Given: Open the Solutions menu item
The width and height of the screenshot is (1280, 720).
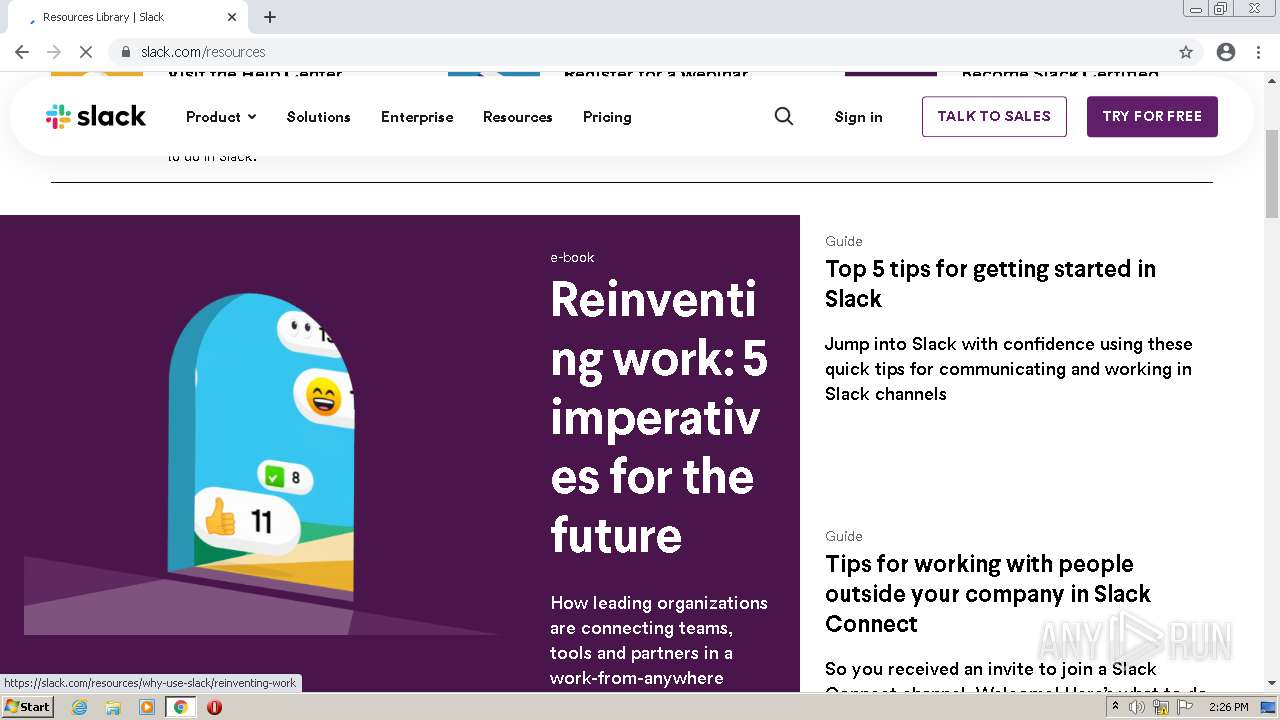Looking at the screenshot, I should [318, 117].
